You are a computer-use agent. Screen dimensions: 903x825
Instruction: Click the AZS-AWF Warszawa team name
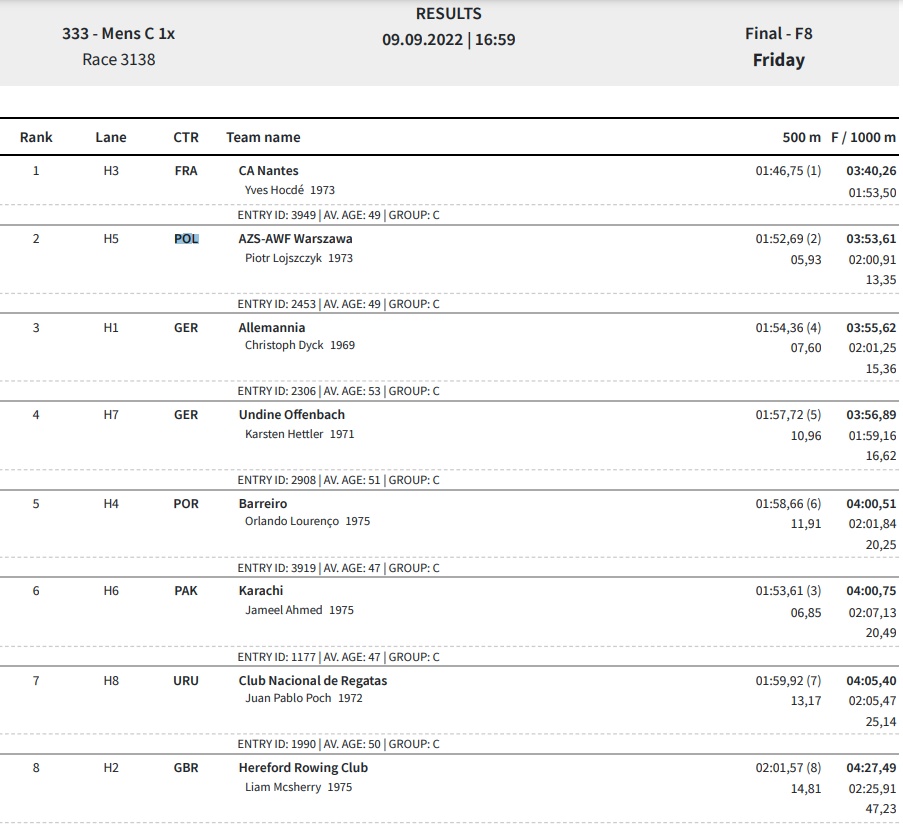[295, 239]
